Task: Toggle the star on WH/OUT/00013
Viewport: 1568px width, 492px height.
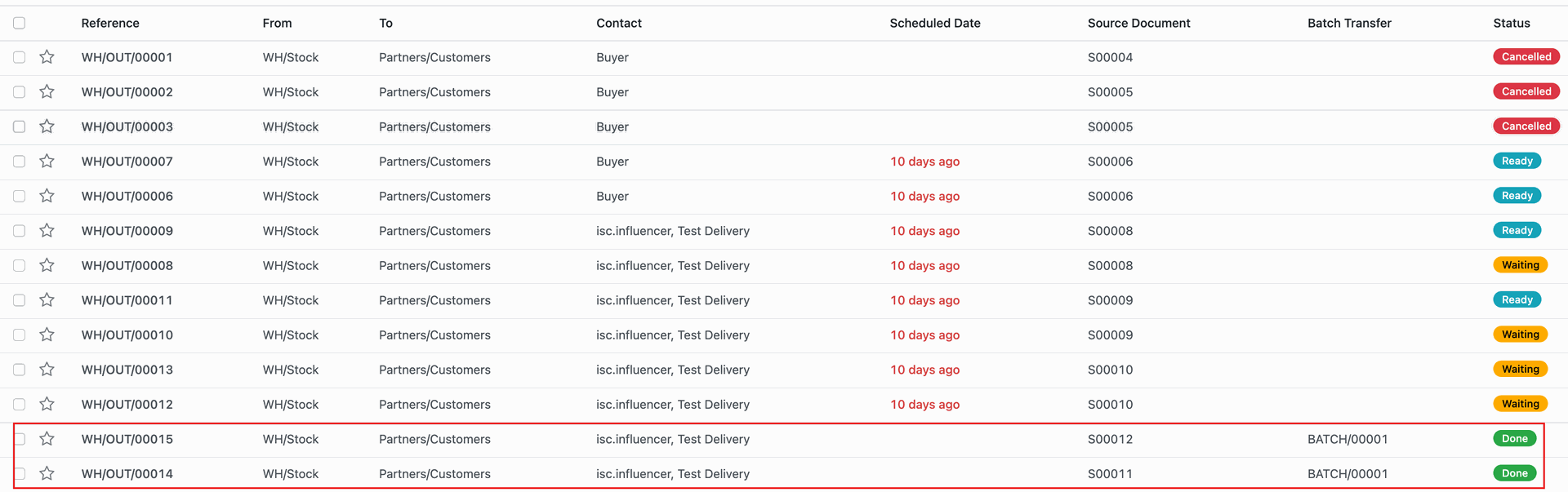Action: [47, 370]
